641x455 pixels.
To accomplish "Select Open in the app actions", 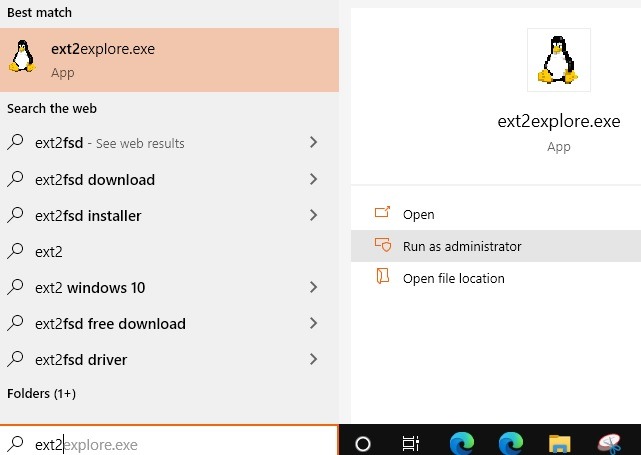I will coord(496,214).
